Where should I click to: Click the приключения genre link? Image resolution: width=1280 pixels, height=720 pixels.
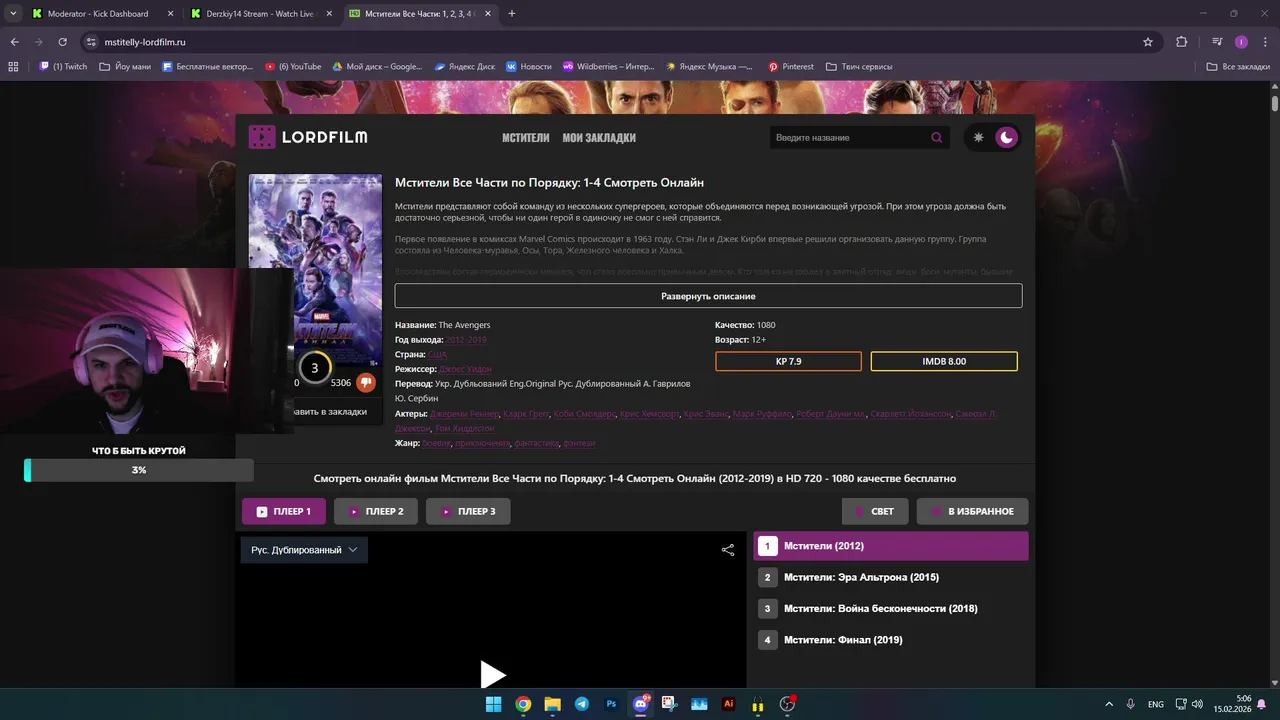pyautogui.click(x=482, y=443)
